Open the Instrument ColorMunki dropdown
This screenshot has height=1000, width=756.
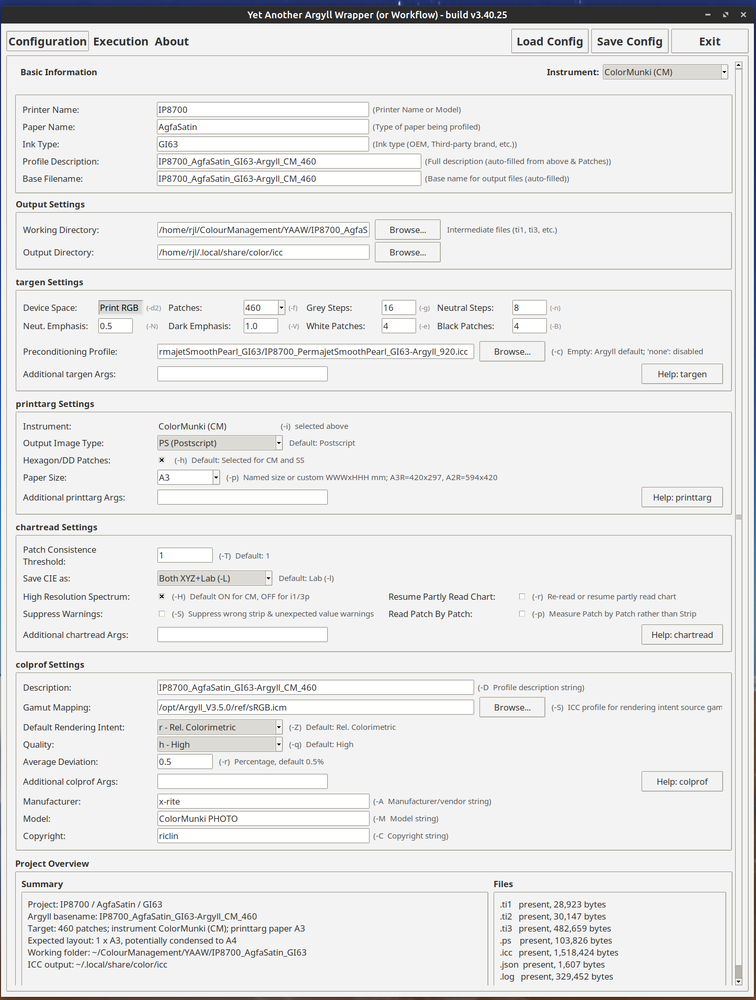[x=665, y=72]
